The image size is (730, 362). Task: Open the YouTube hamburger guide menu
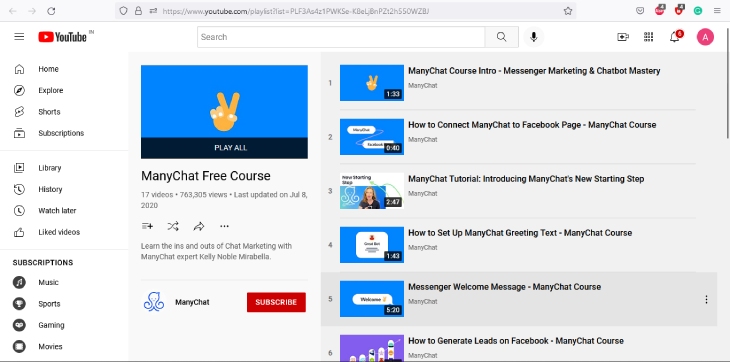coord(19,37)
